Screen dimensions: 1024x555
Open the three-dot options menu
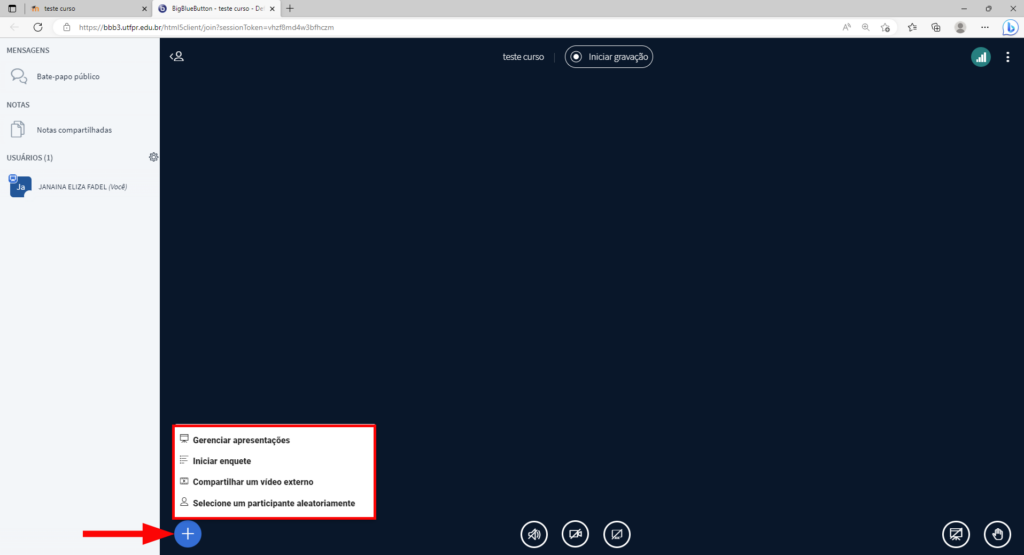(x=1008, y=57)
